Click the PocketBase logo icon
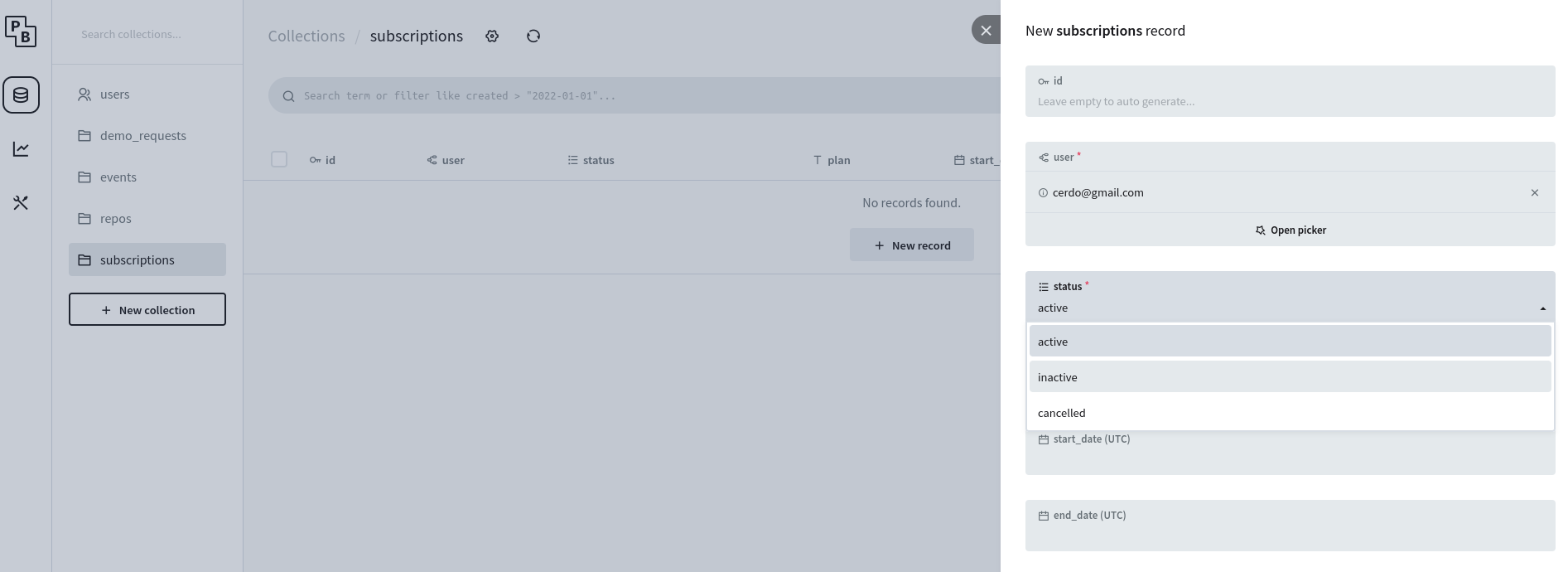Image resolution: width=1568 pixels, height=572 pixels. (21, 32)
